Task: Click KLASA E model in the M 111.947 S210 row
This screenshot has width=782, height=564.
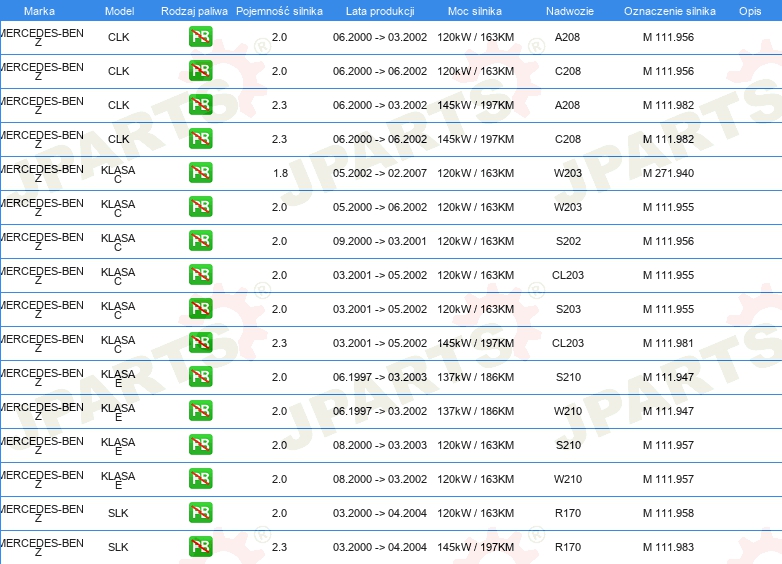Action: tap(118, 378)
